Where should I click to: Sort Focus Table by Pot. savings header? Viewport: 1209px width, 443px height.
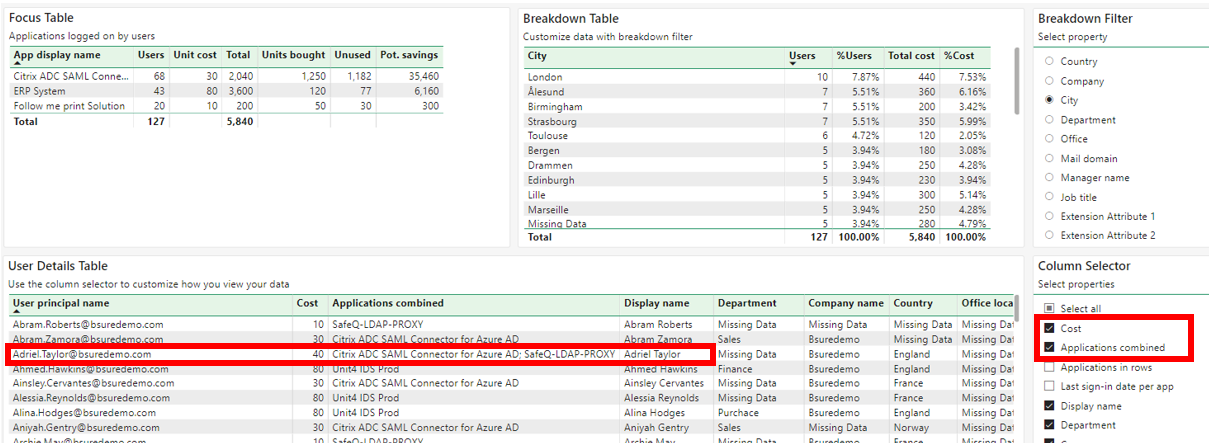[x=409, y=55]
